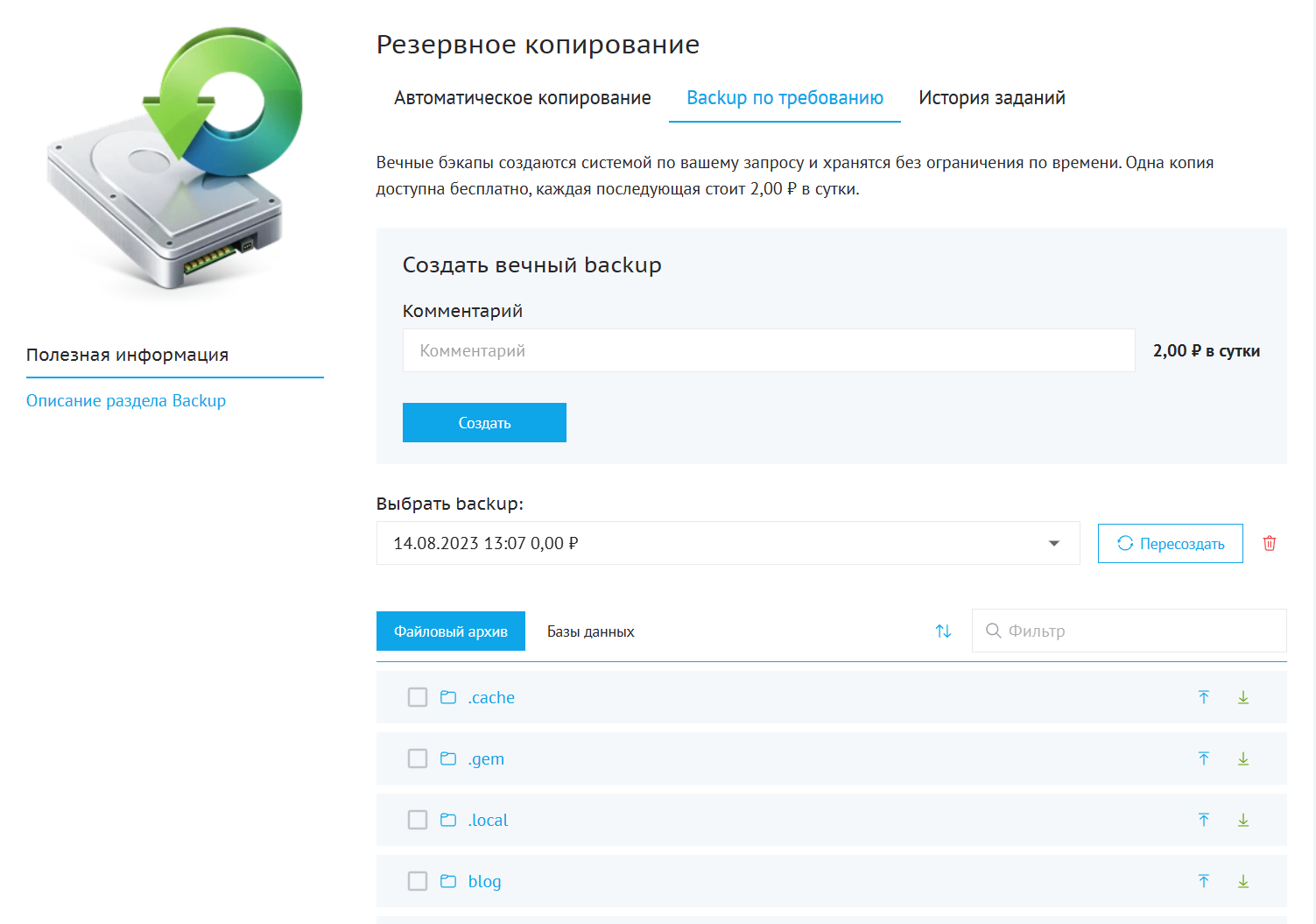1316x924 pixels.
Task: Download the .local folder archive
Action: [x=1242, y=820]
